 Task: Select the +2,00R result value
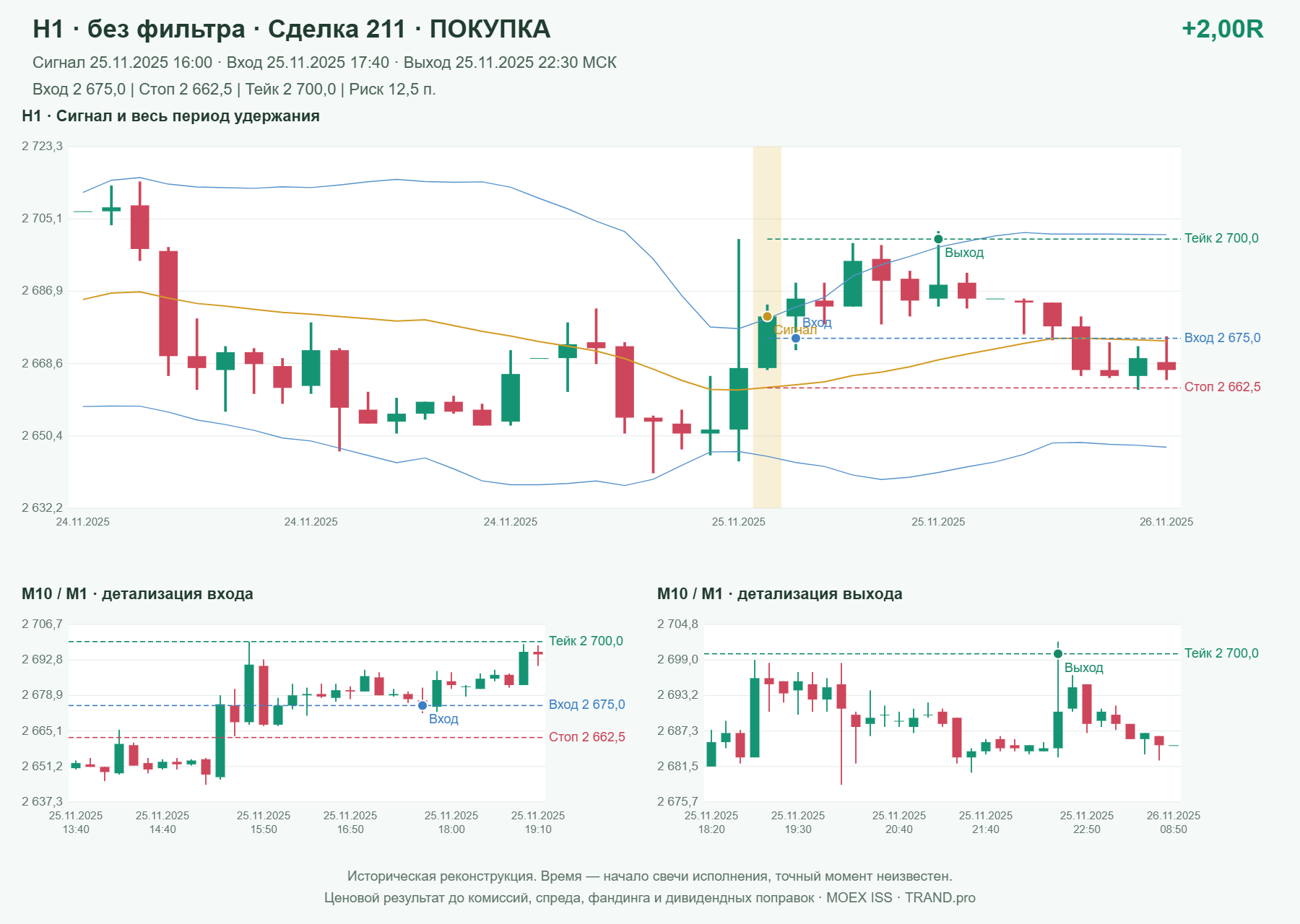[1223, 29]
